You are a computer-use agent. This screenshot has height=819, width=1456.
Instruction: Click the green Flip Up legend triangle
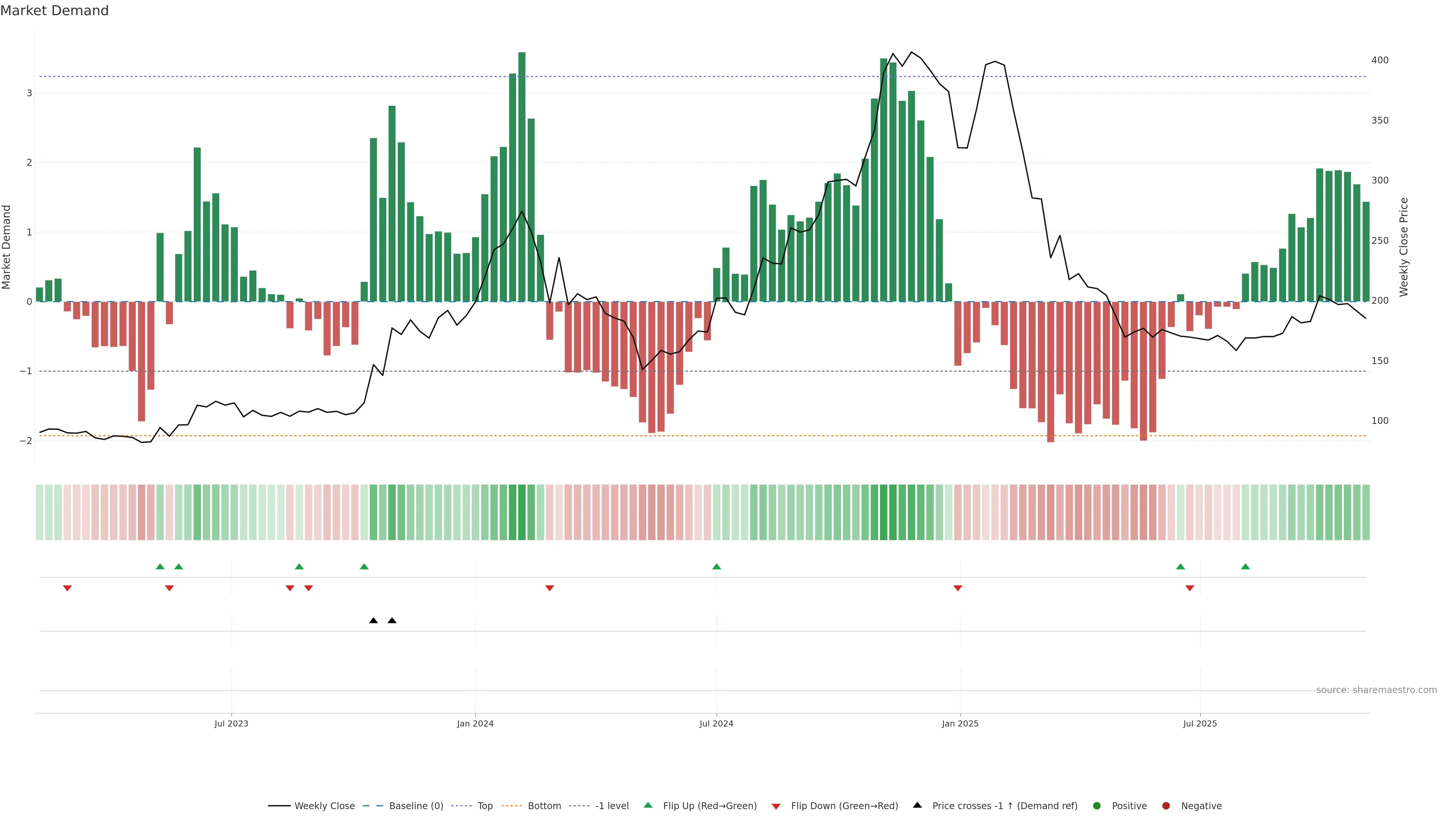pyautogui.click(x=648, y=805)
